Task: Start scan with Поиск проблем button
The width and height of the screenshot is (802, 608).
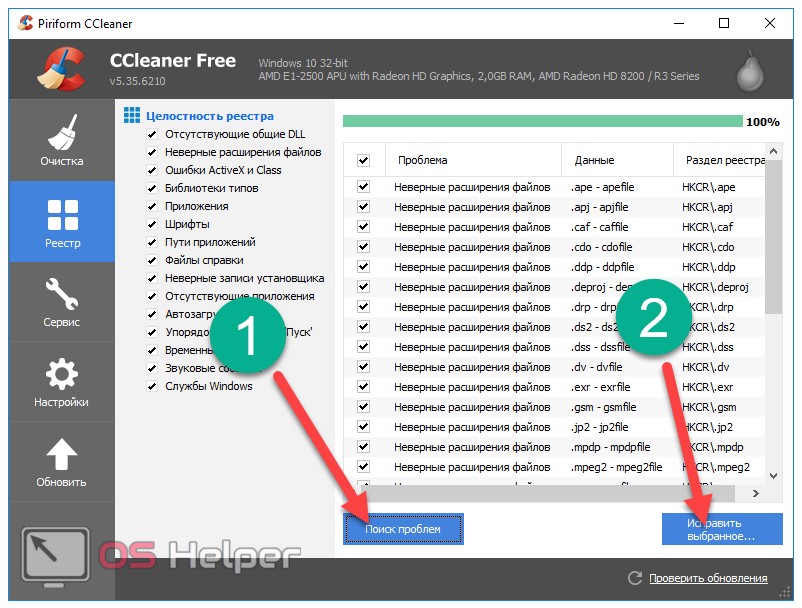Action: (x=403, y=529)
